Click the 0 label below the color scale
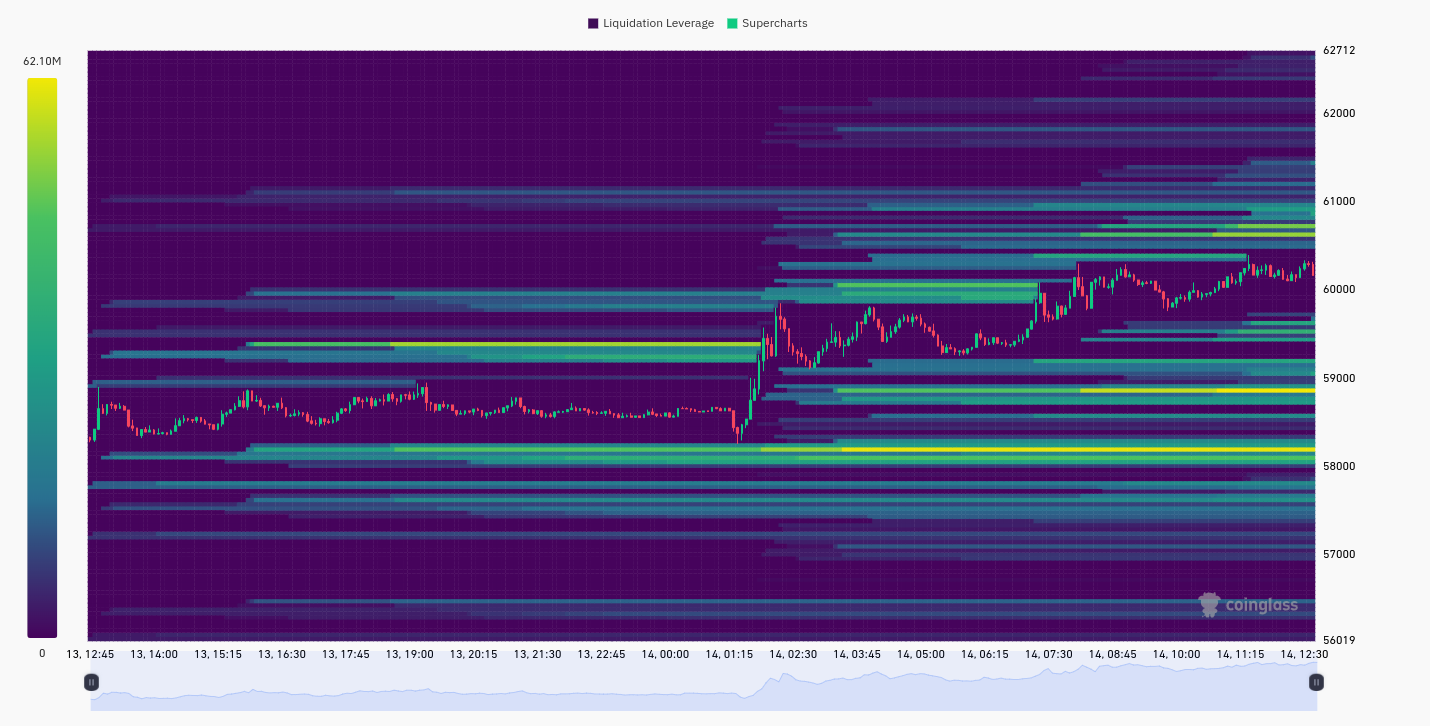 click(42, 653)
